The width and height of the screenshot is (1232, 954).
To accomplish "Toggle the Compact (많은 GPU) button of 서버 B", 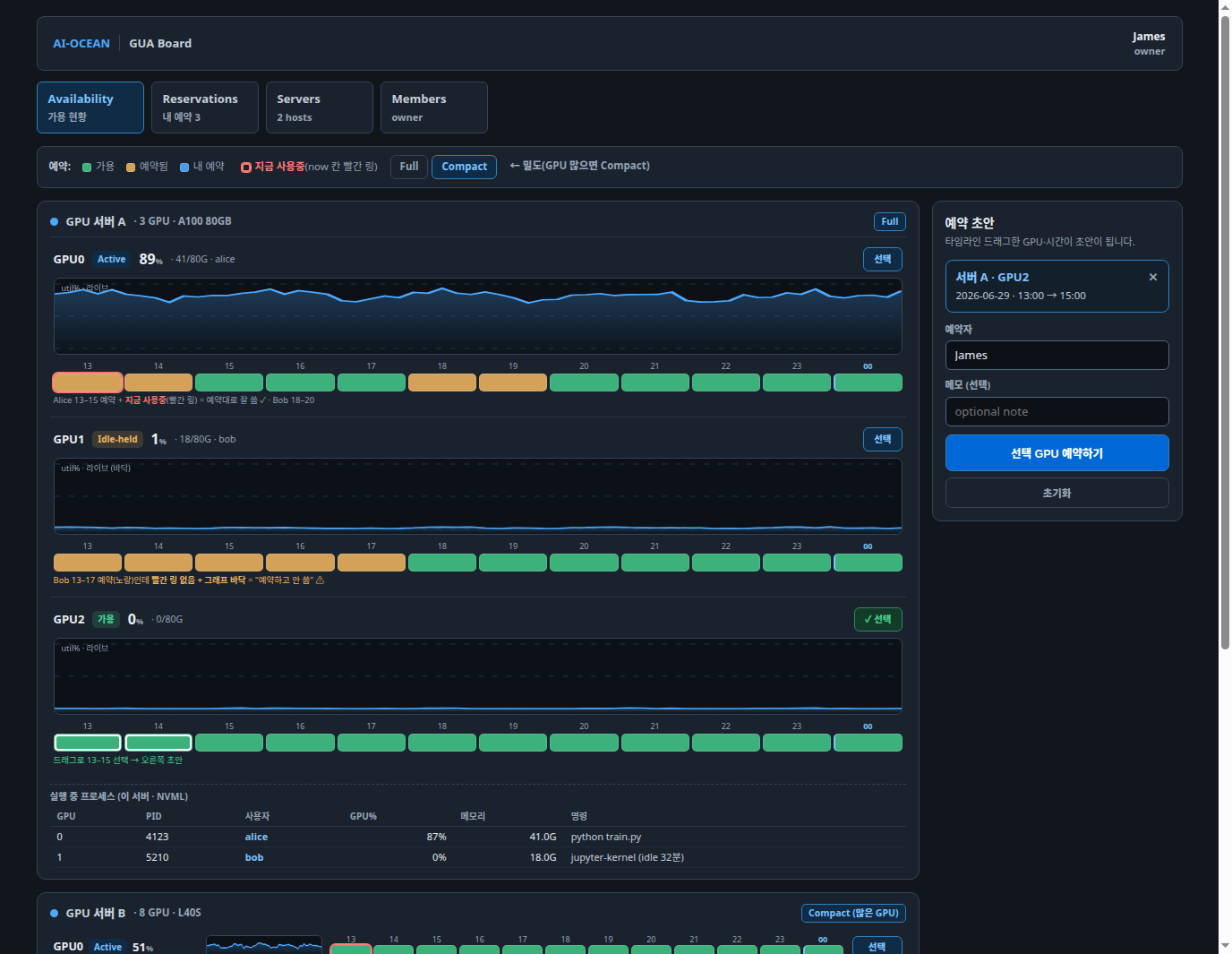I will click(x=853, y=913).
